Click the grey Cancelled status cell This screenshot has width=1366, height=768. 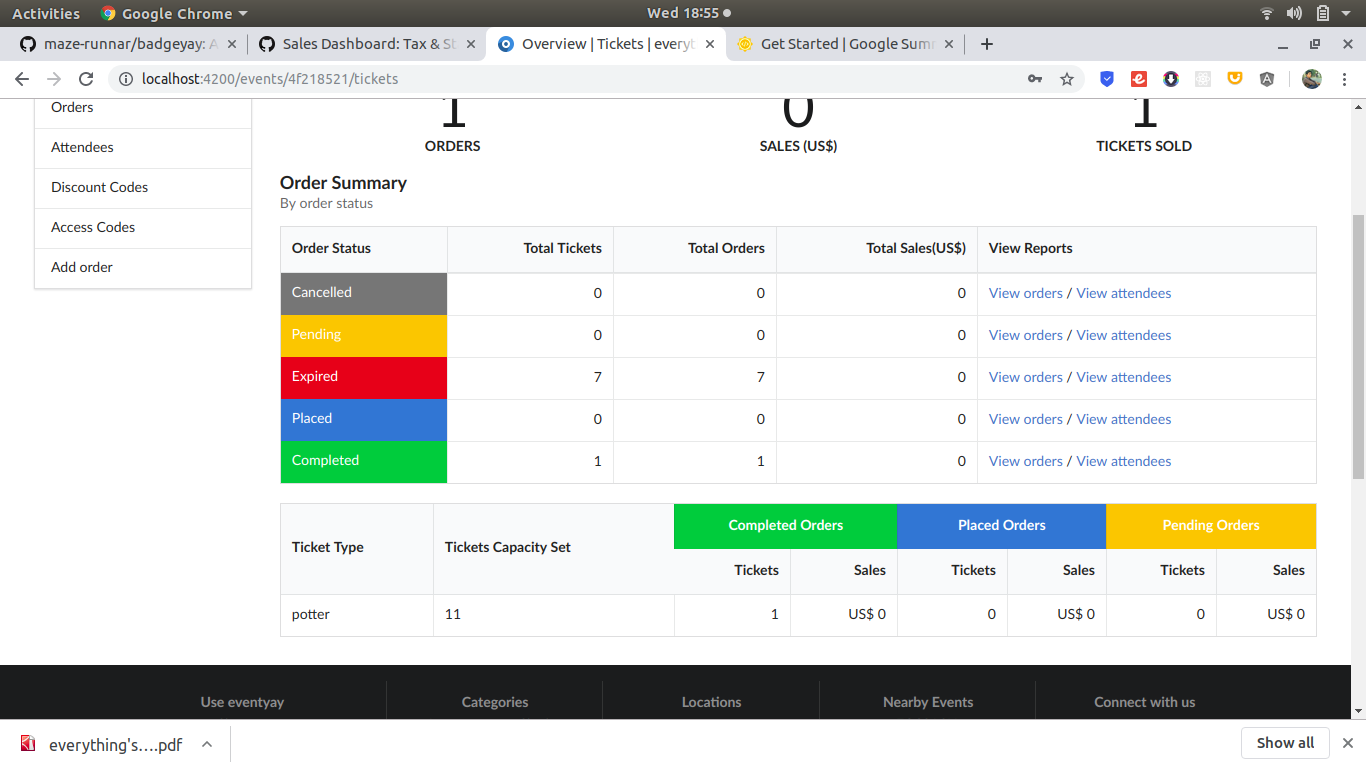click(364, 293)
